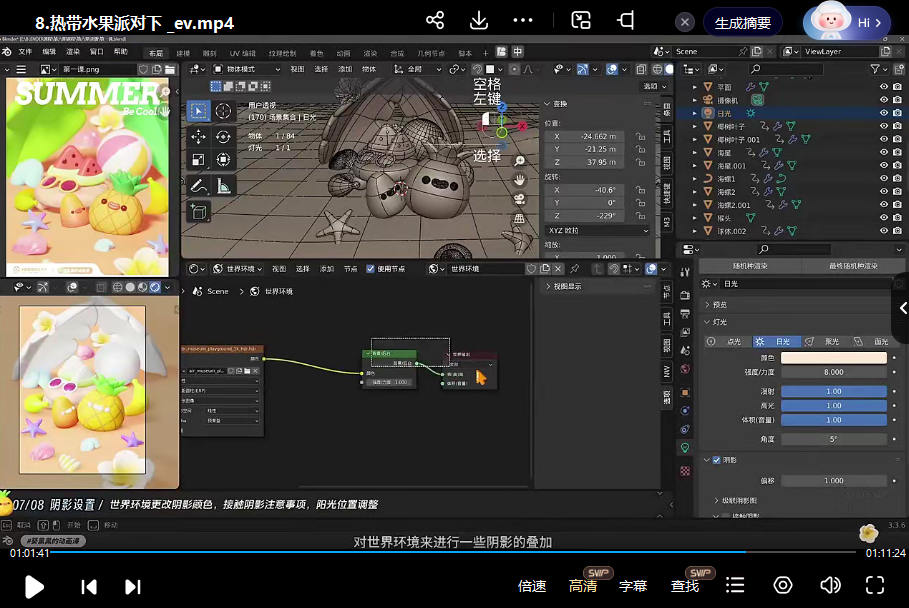
Task: Toggle the 使用节点 checkbox
Action: coord(371,268)
